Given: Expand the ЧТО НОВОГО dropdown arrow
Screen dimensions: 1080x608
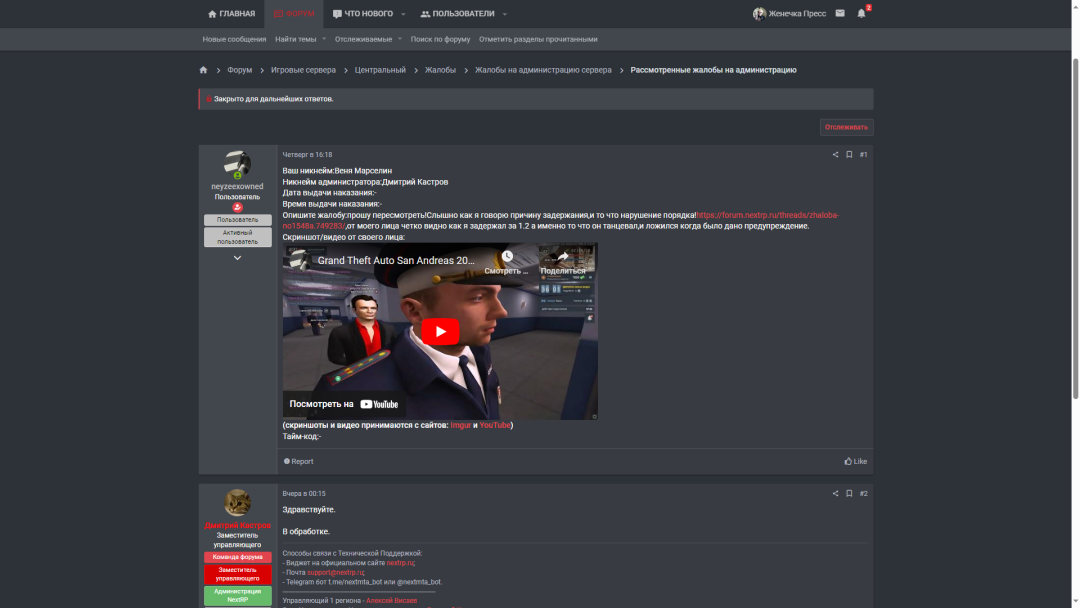Looking at the screenshot, I should pyautogui.click(x=404, y=14).
